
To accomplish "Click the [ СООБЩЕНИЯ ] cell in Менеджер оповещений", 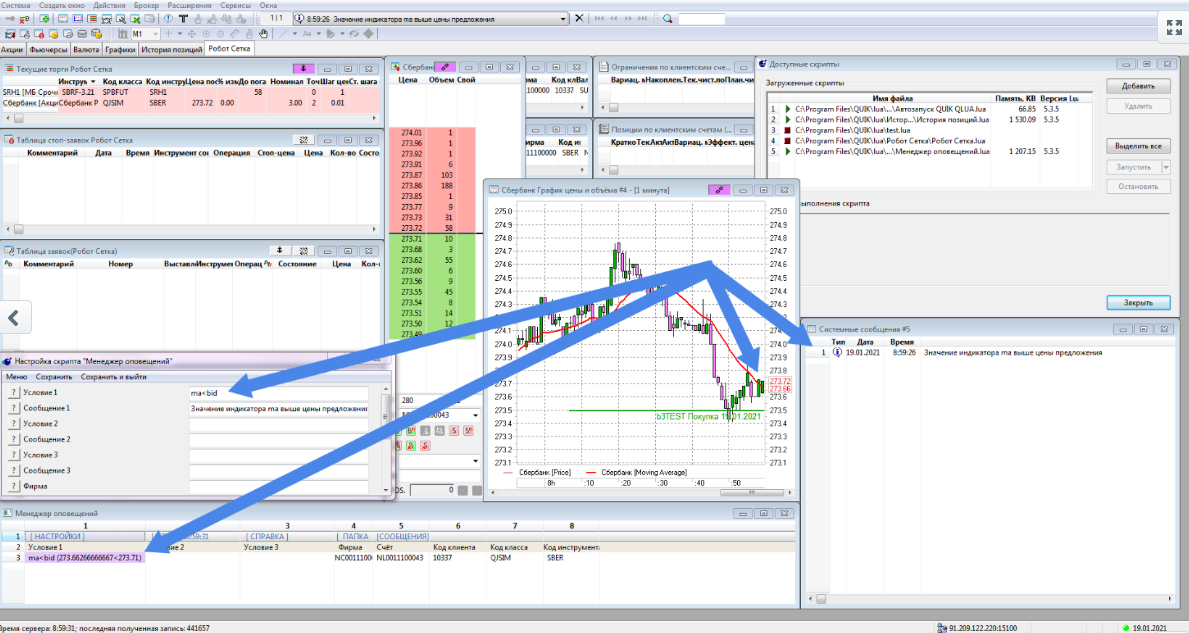I will [x=403, y=536].
